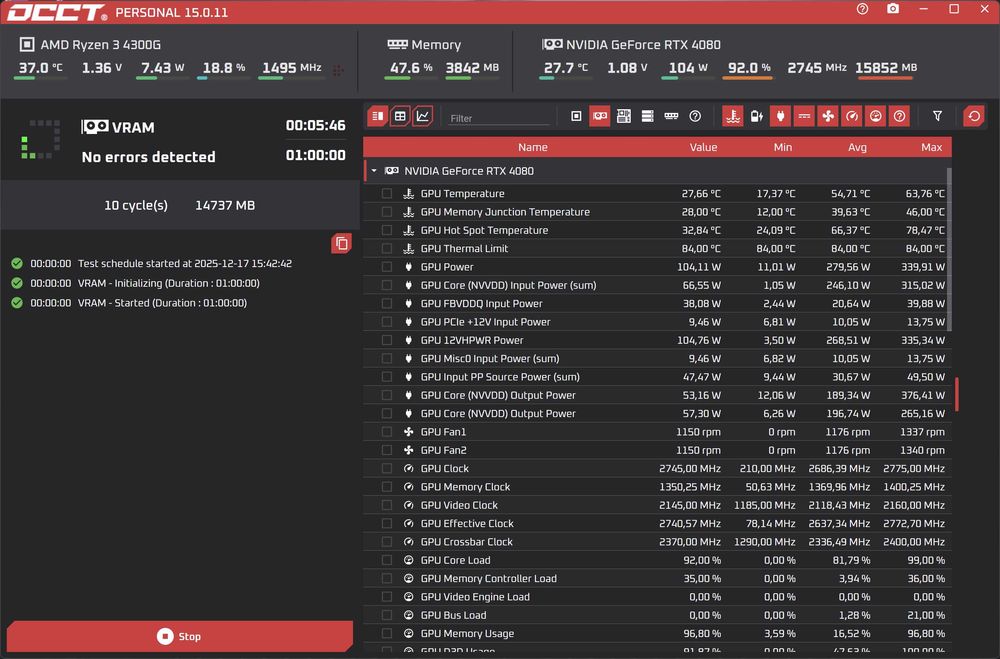Click the elapsed time 00:05:46
This screenshot has width=1000, height=659.
coord(316,126)
